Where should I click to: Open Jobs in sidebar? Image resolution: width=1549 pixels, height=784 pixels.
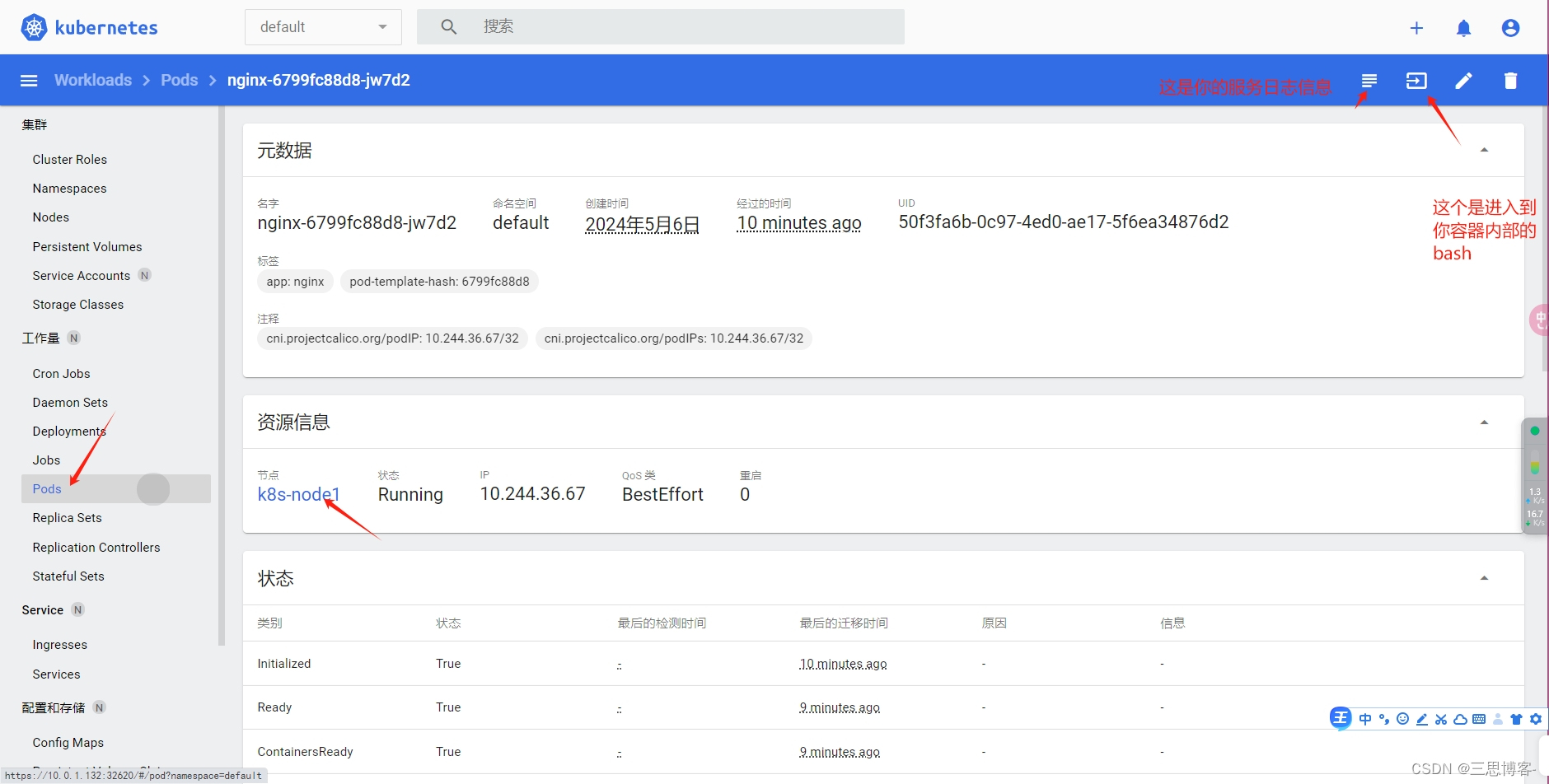coord(46,460)
